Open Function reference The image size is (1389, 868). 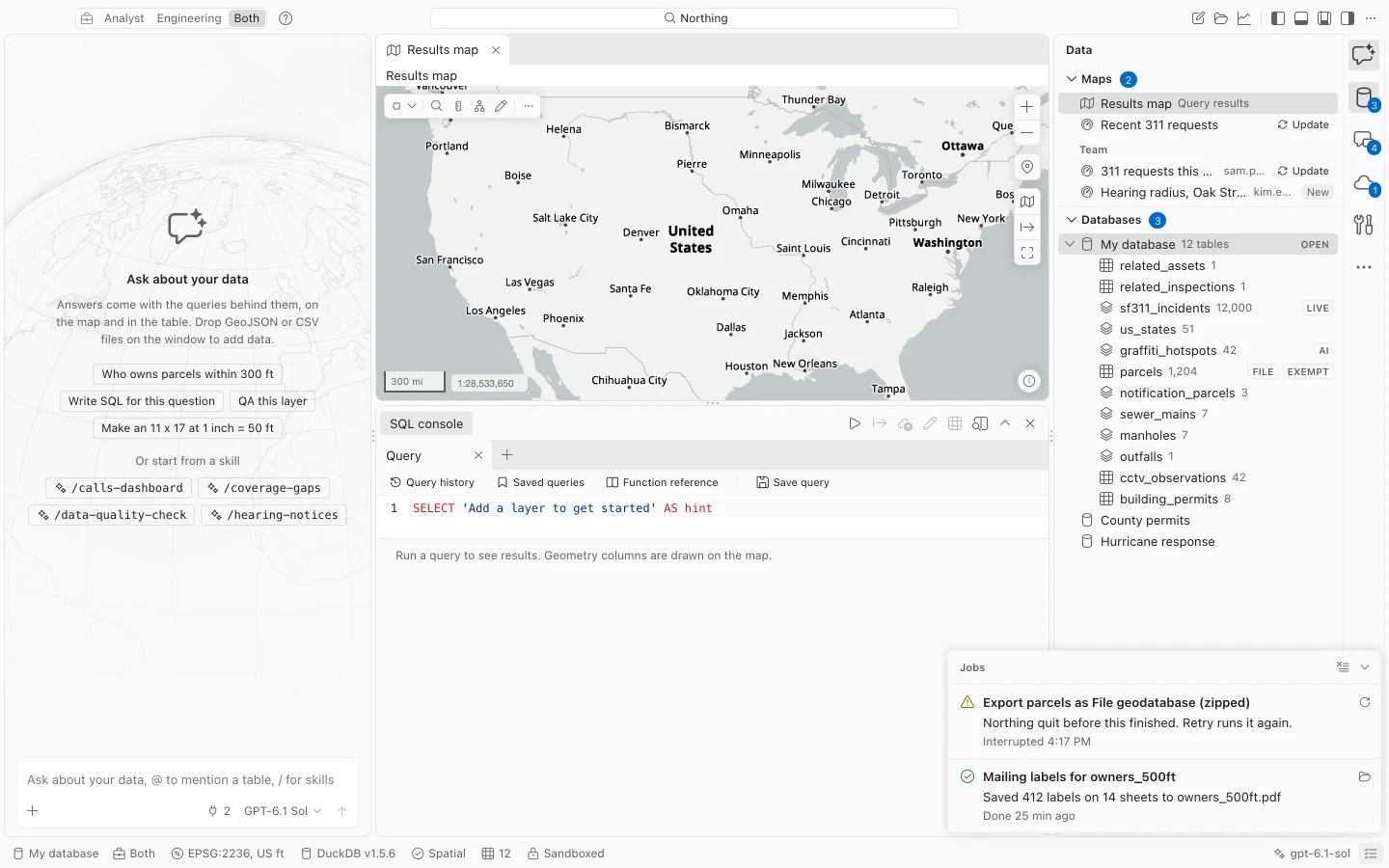(x=662, y=482)
